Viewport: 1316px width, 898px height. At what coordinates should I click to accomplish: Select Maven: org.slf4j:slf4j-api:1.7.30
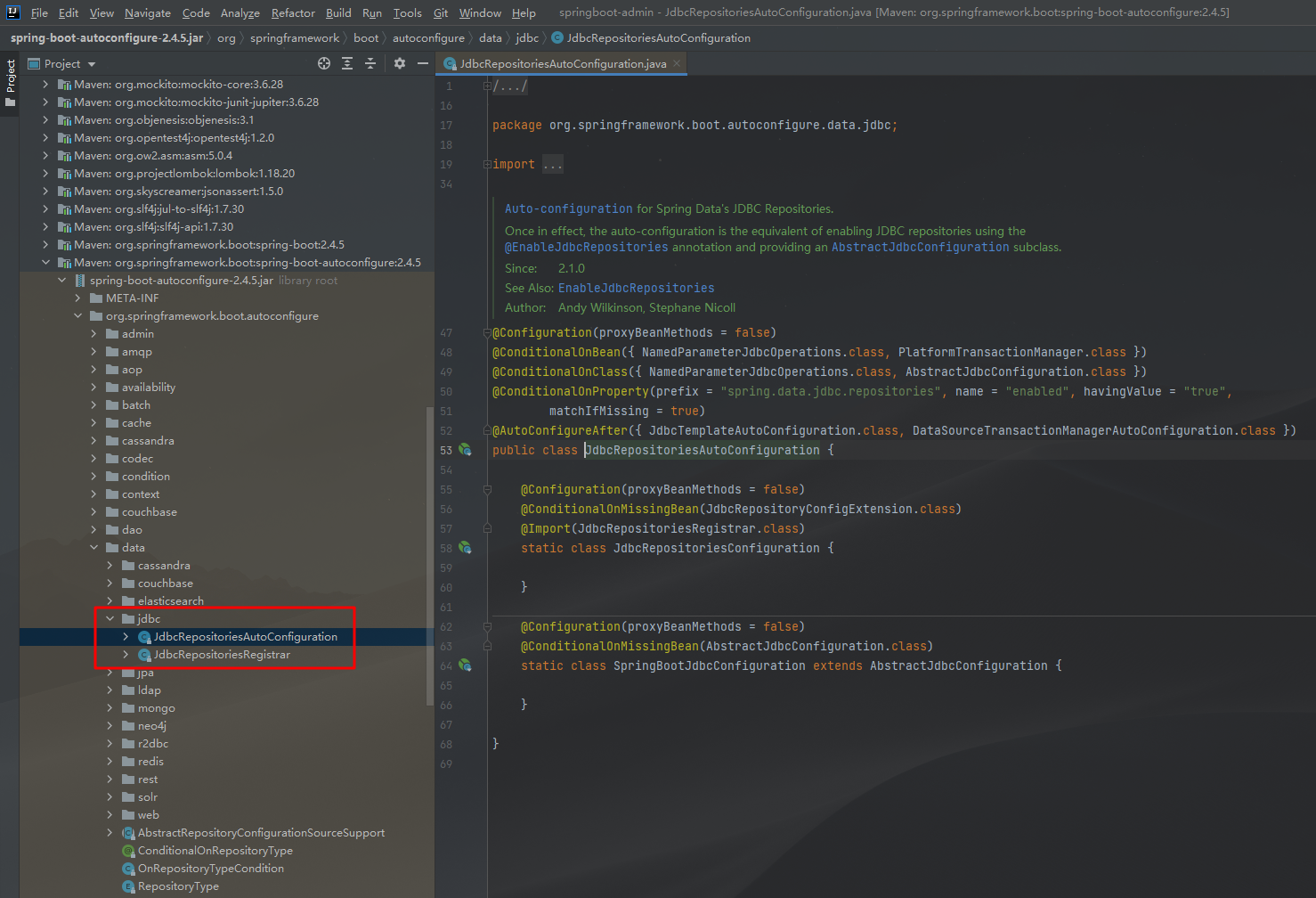click(153, 227)
